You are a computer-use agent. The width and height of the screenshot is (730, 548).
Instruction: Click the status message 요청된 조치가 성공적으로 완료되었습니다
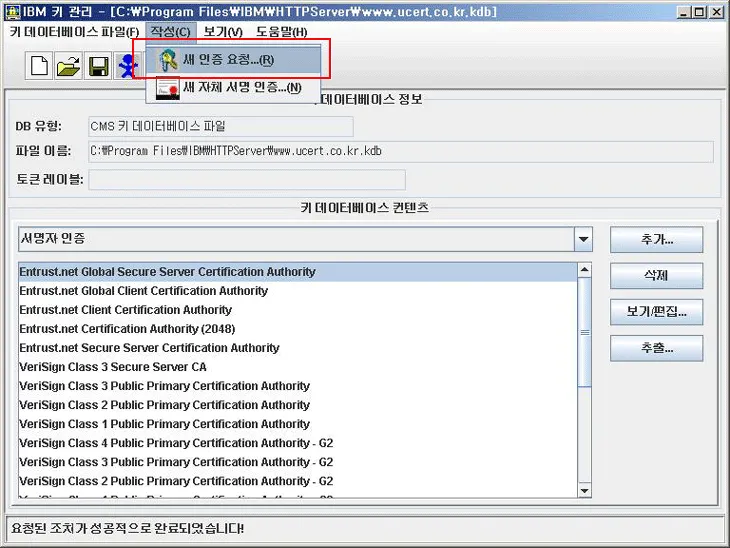(128, 528)
